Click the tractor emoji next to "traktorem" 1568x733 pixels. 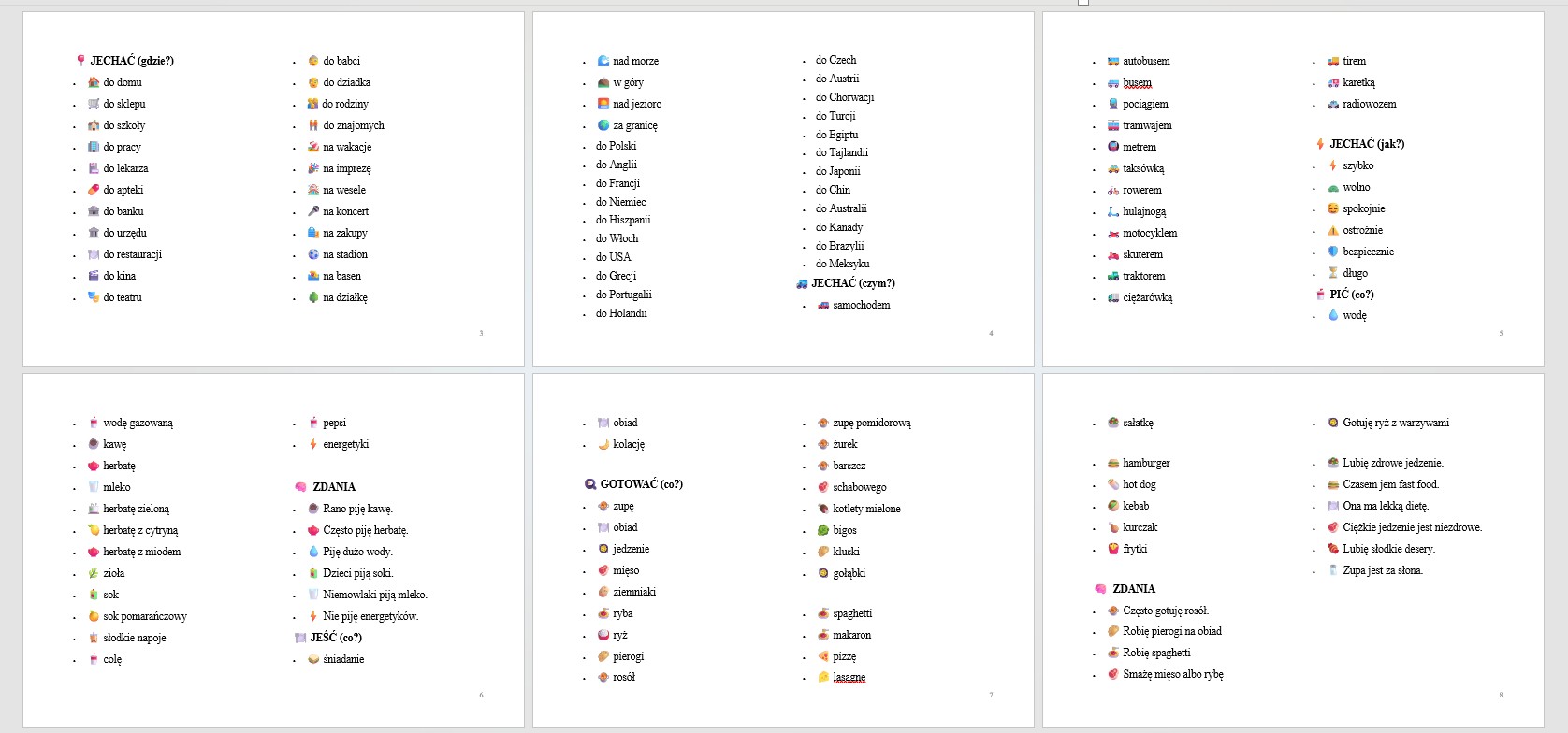(1113, 276)
